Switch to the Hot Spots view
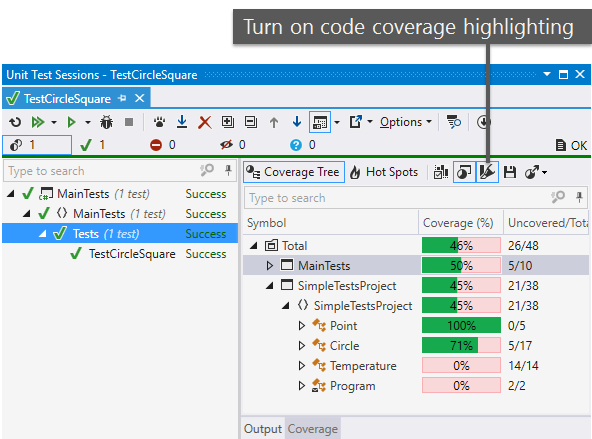Viewport: 592px width, 439px height. (384, 172)
